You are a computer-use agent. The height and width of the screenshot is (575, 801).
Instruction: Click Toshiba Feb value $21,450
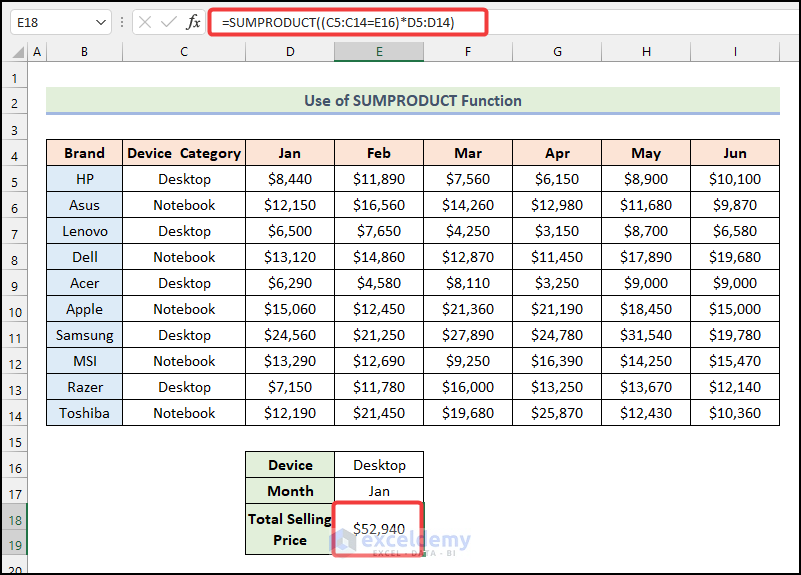[379, 413]
